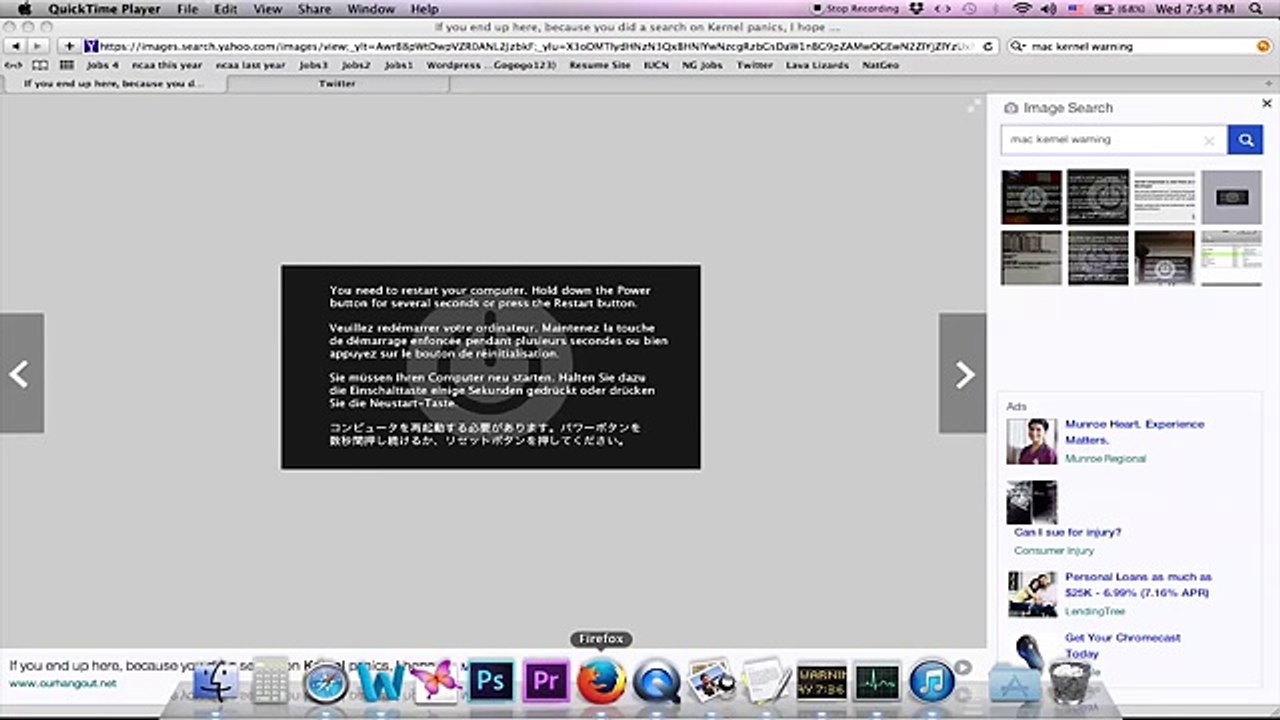Open 'Can I sue for injury?' ad
The image size is (1280, 720).
point(1067,533)
